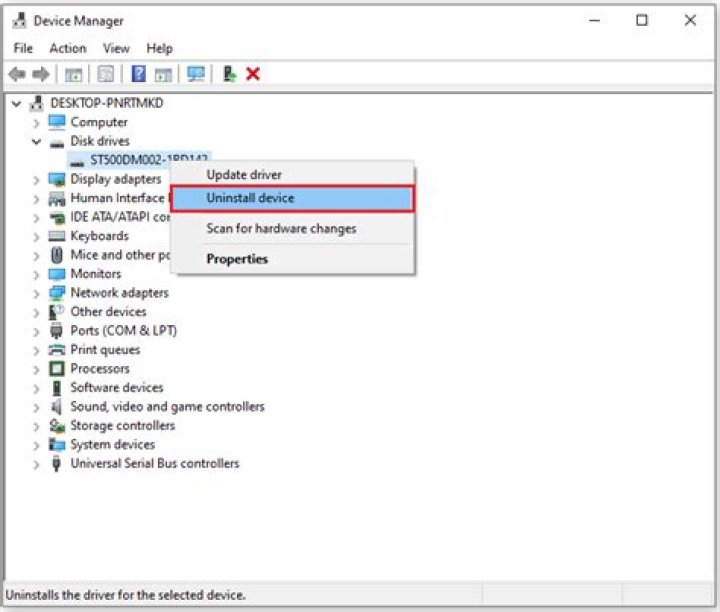Click the Device Manager title bar icon
This screenshot has width=720, height=612.
pos(19,21)
